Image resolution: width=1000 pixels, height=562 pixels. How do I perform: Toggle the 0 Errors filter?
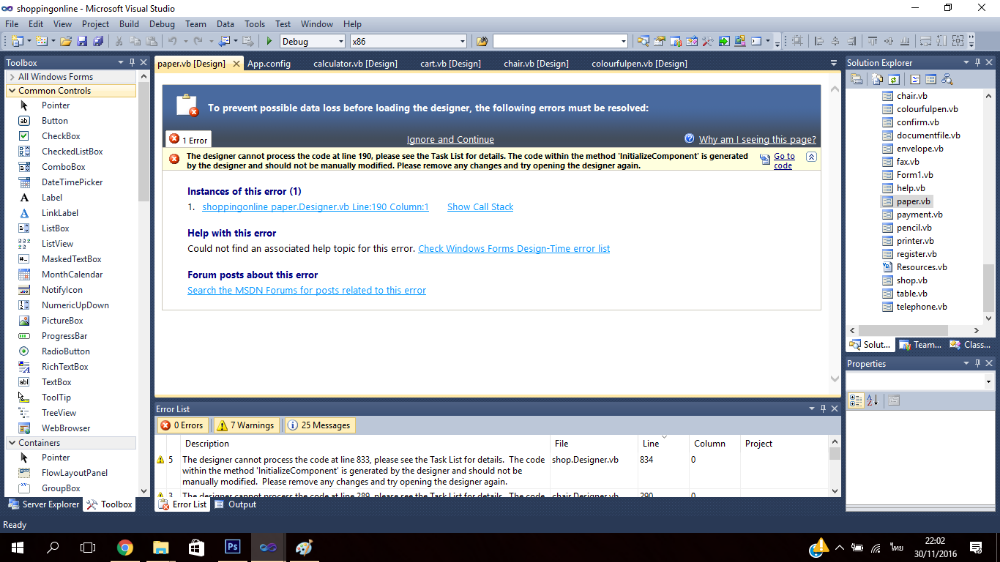point(183,425)
